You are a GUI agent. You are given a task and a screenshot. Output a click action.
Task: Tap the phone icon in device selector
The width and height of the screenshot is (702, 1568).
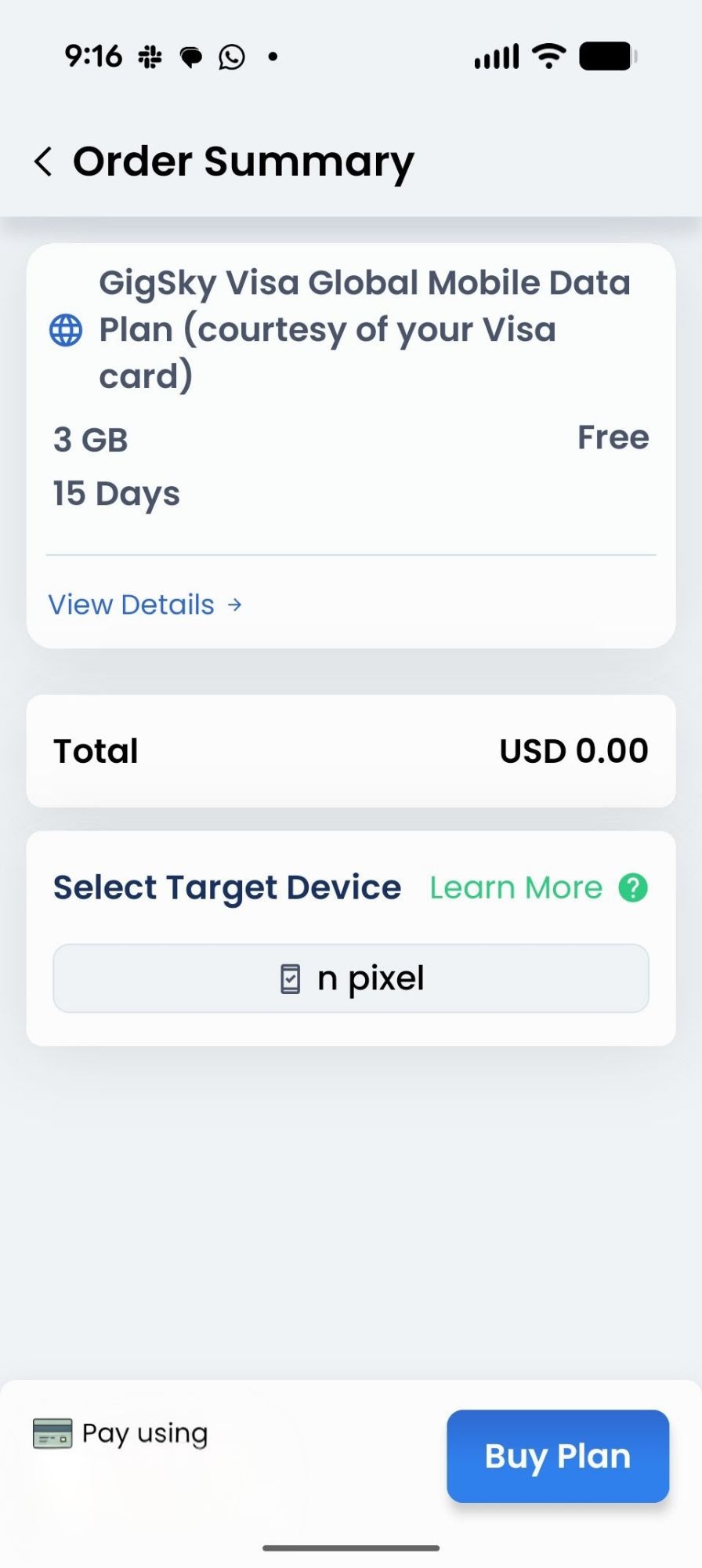tap(291, 979)
